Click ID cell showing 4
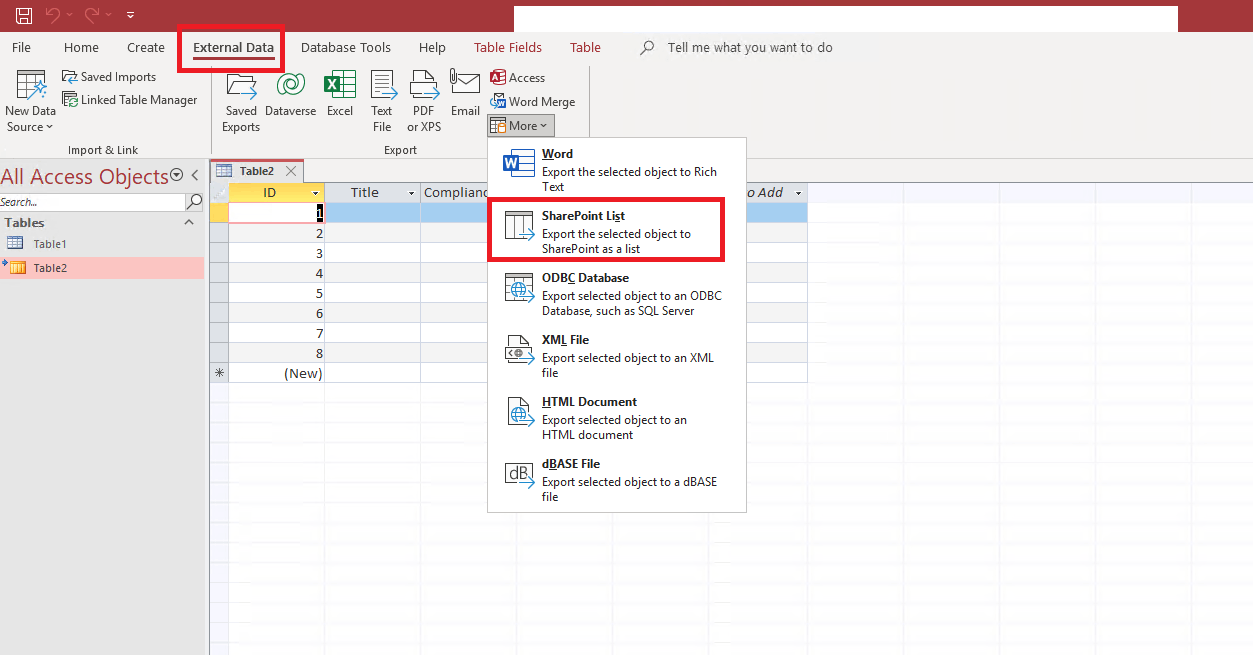This screenshot has width=1253, height=655. (276, 273)
